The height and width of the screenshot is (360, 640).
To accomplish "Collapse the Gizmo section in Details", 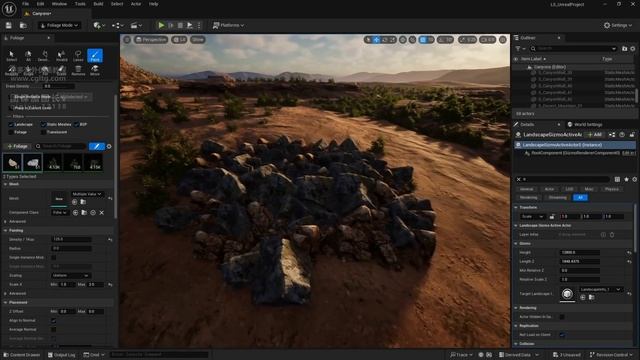I will 516,243.
